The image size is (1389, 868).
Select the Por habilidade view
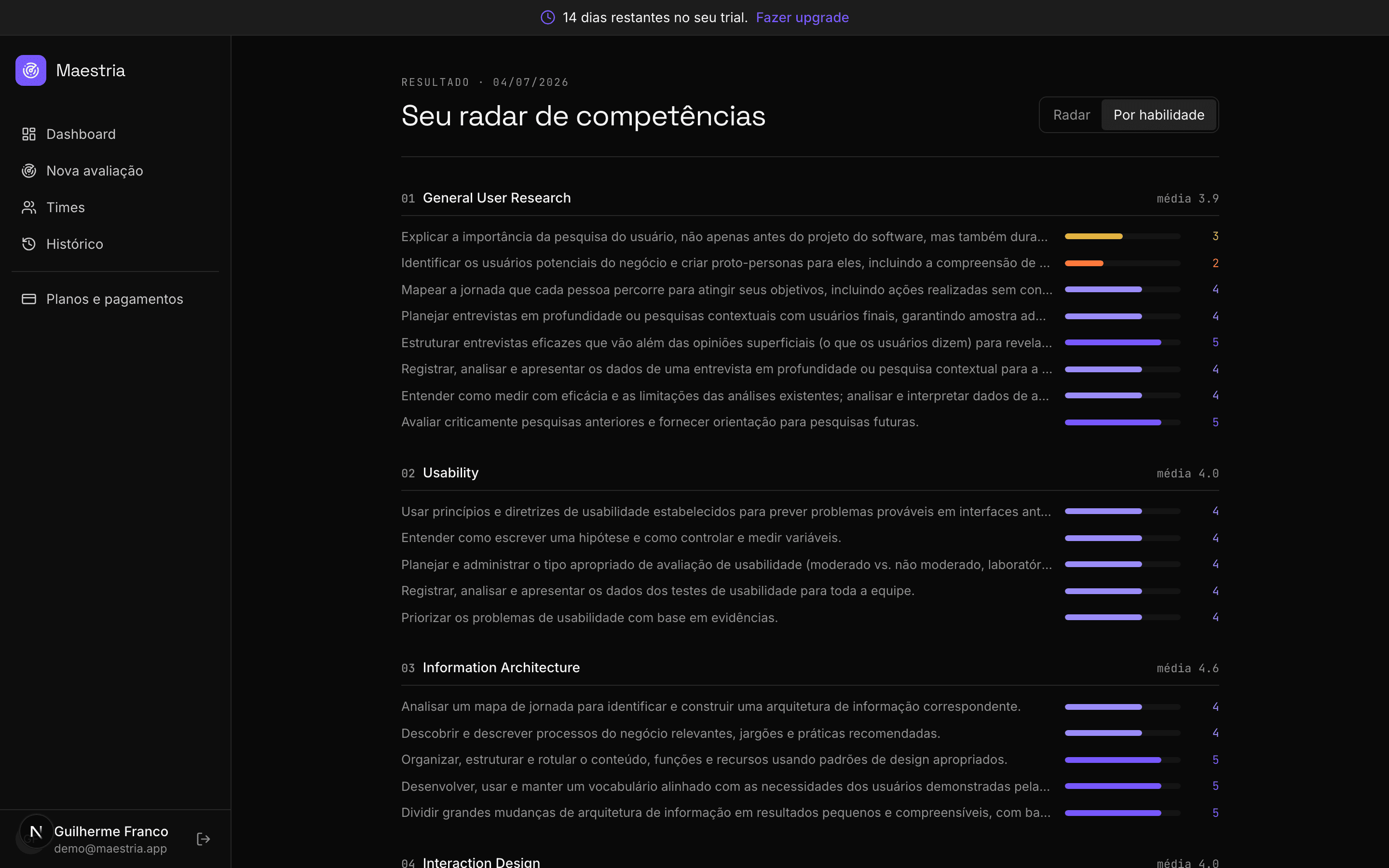pyautogui.click(x=1158, y=115)
